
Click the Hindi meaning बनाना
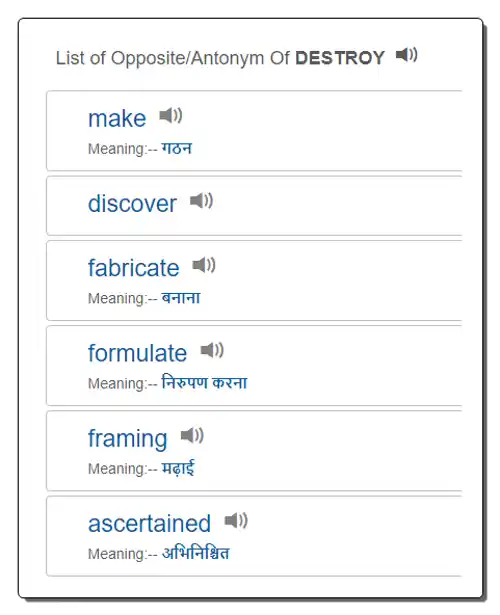(x=181, y=298)
